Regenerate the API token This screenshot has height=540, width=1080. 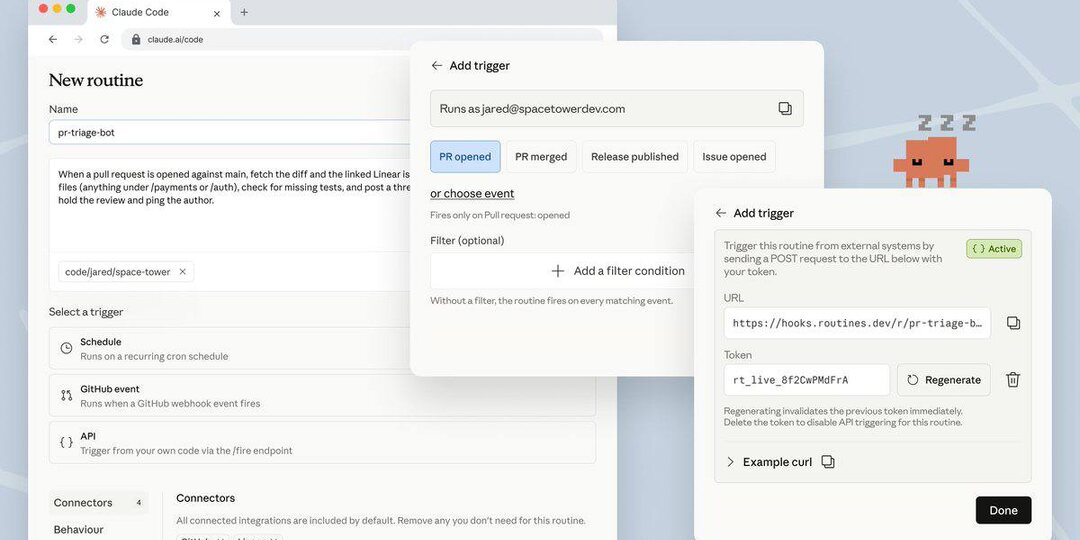[x=944, y=380]
